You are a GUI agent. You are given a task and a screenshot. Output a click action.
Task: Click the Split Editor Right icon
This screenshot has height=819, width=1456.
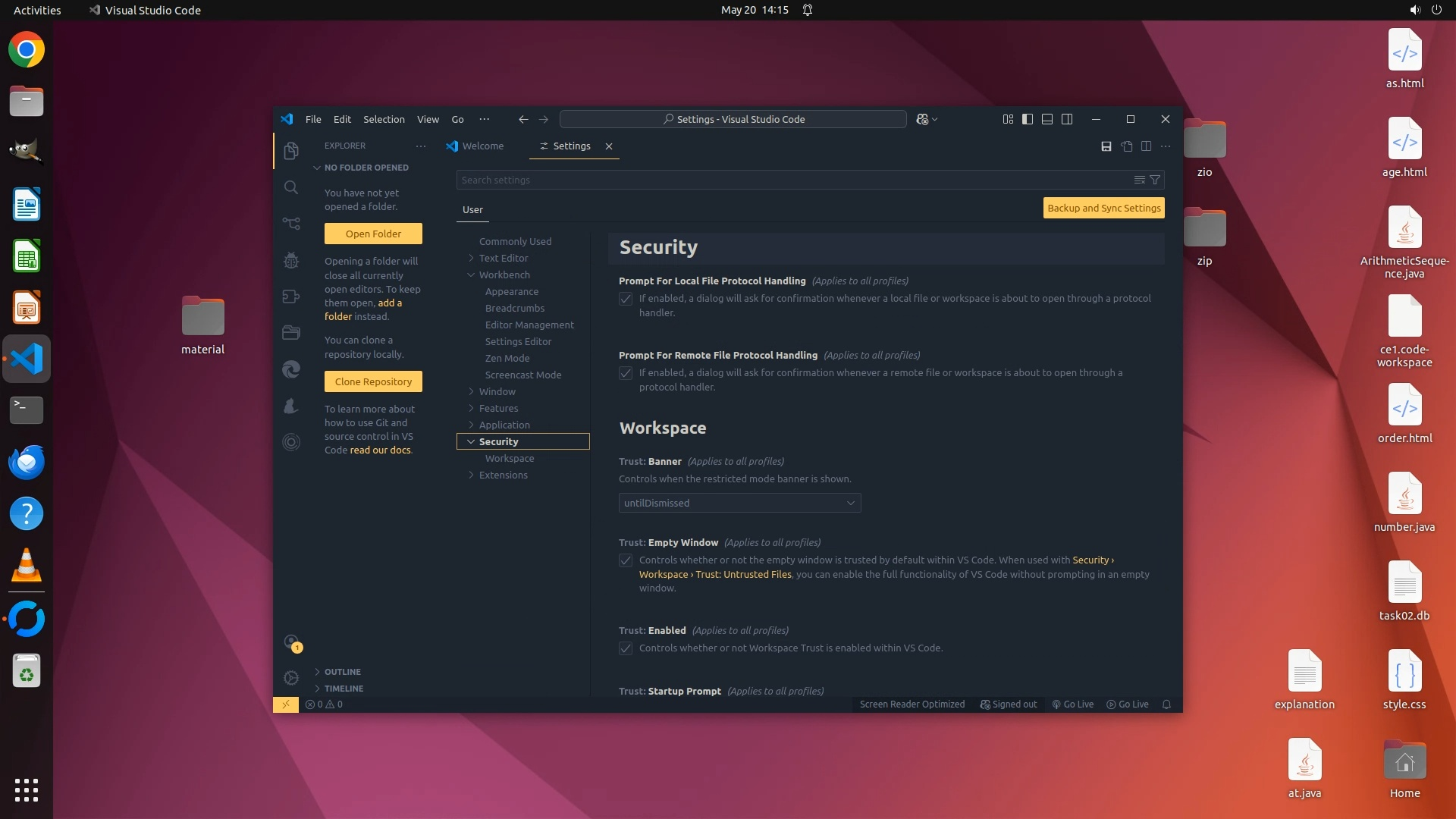tap(1147, 146)
